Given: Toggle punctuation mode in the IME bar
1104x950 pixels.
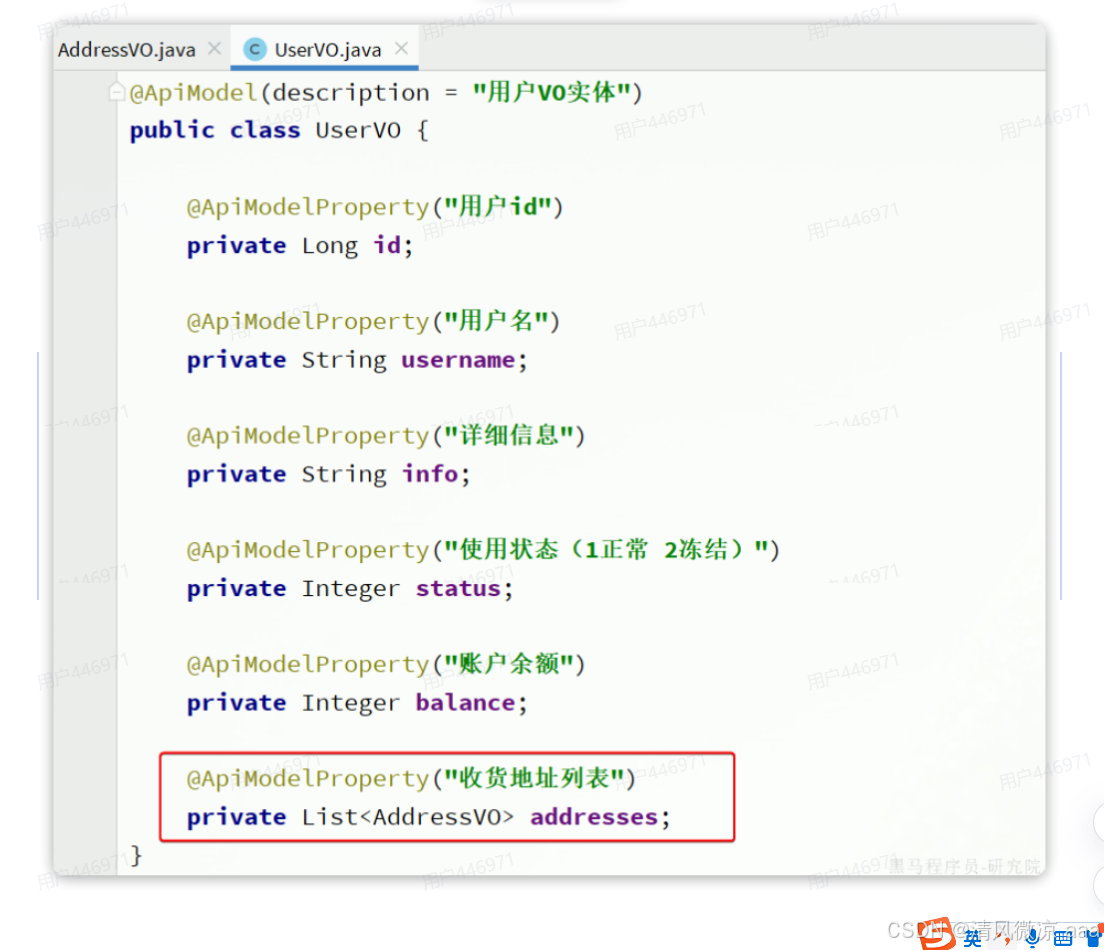Looking at the screenshot, I should tap(1005, 938).
